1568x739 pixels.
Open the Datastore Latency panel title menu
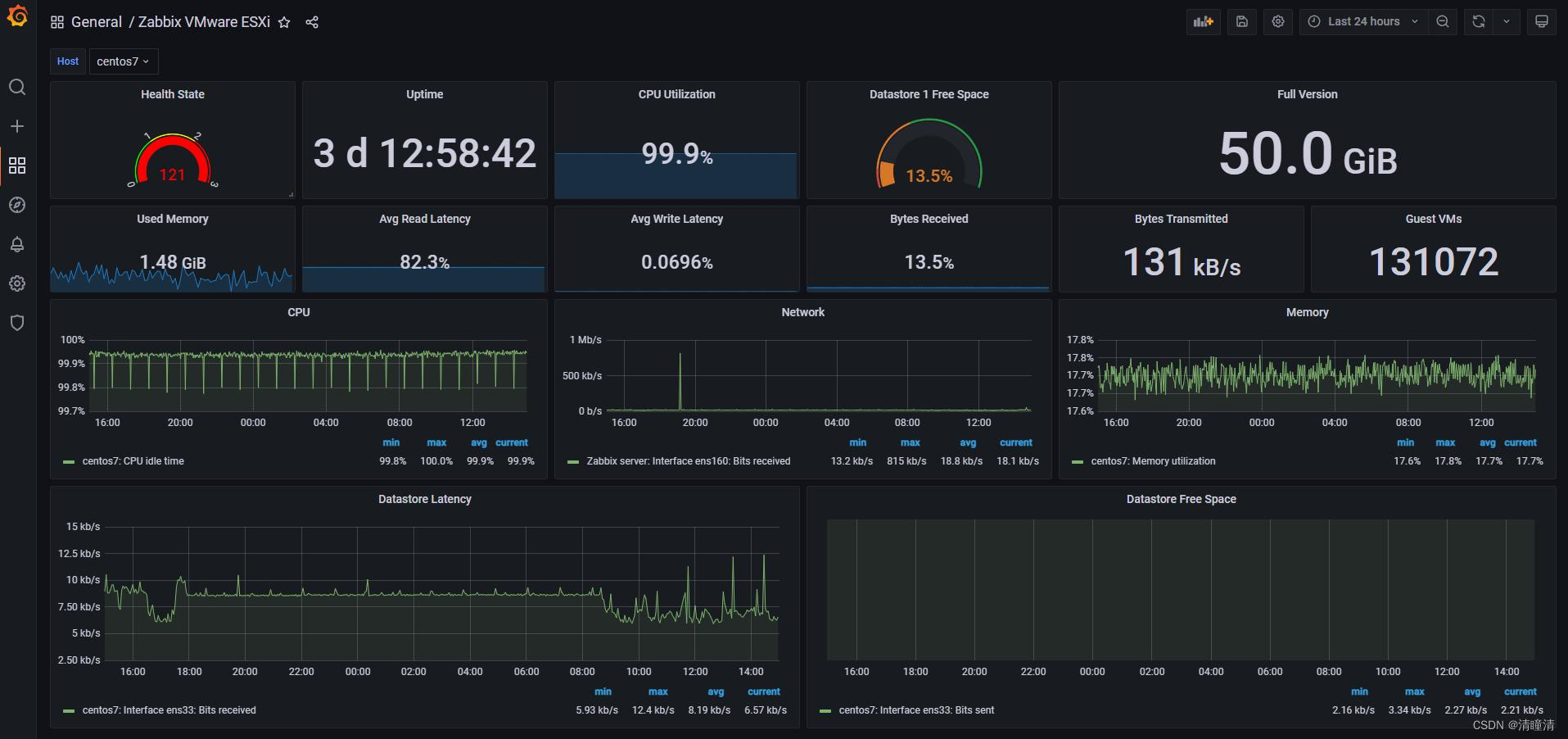425,499
